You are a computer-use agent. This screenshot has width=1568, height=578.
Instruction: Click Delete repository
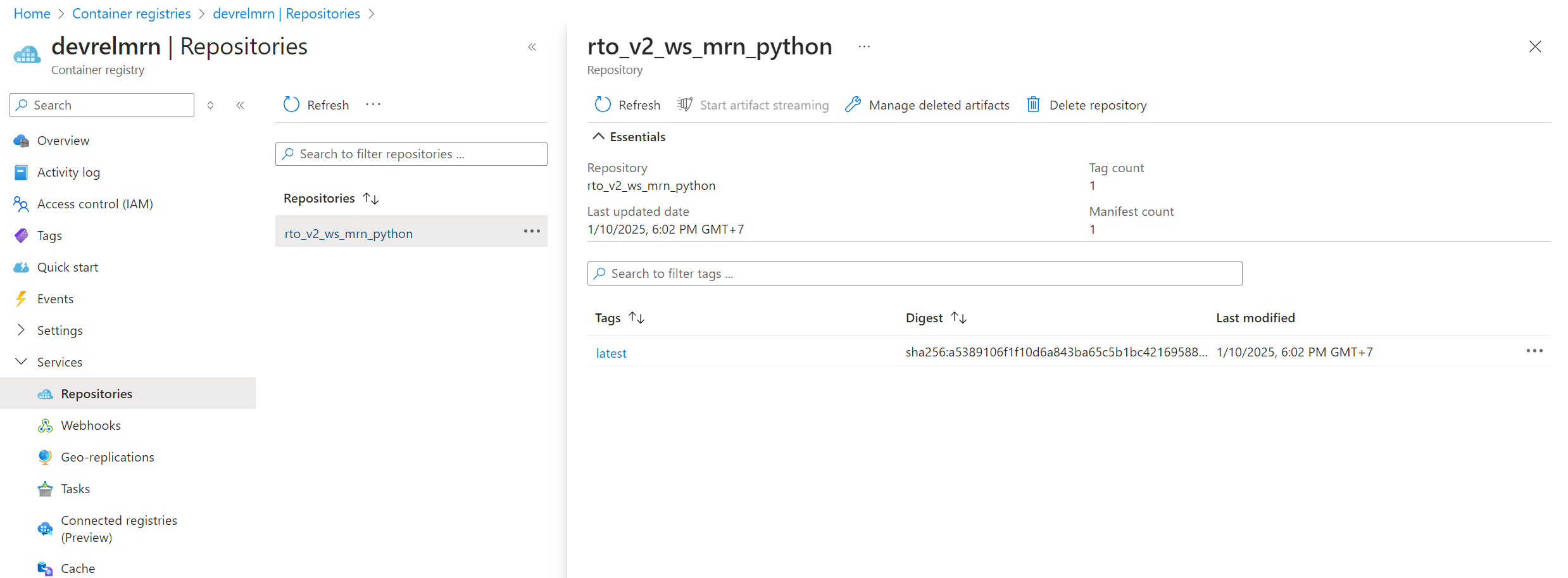pyautogui.click(x=1086, y=104)
